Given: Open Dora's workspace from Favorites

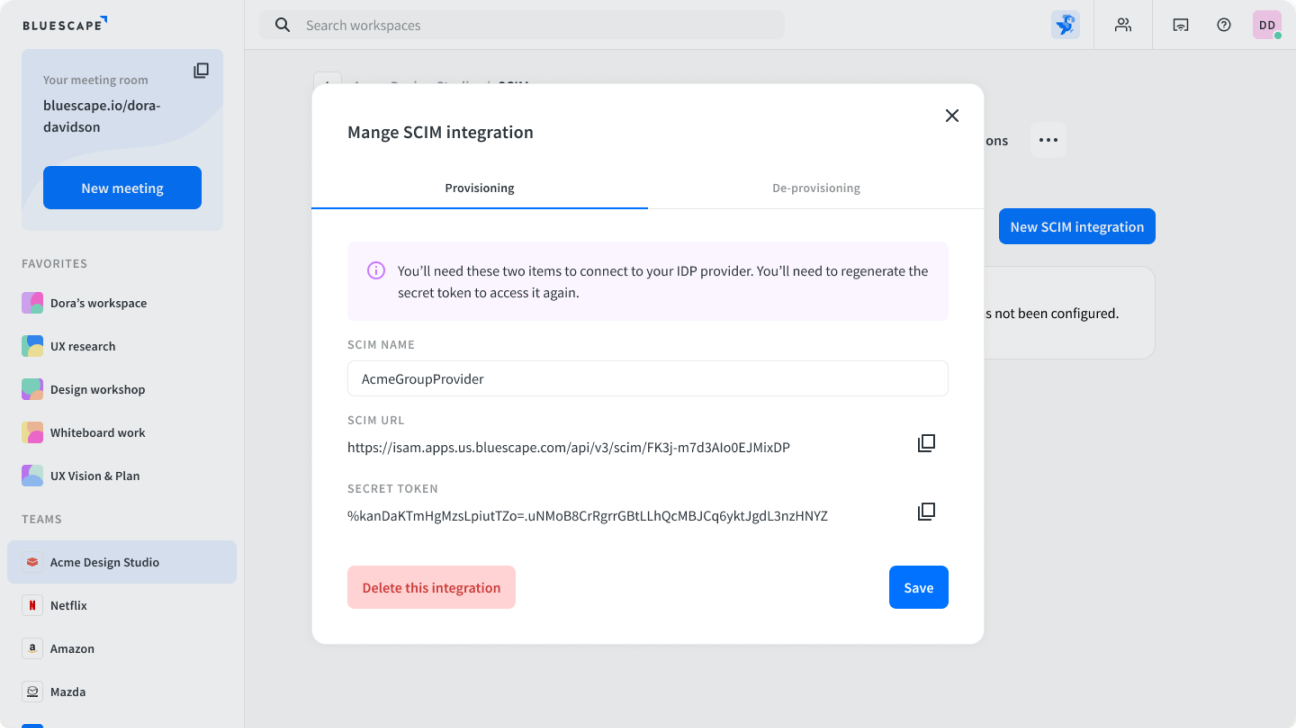Looking at the screenshot, I should tap(97, 302).
